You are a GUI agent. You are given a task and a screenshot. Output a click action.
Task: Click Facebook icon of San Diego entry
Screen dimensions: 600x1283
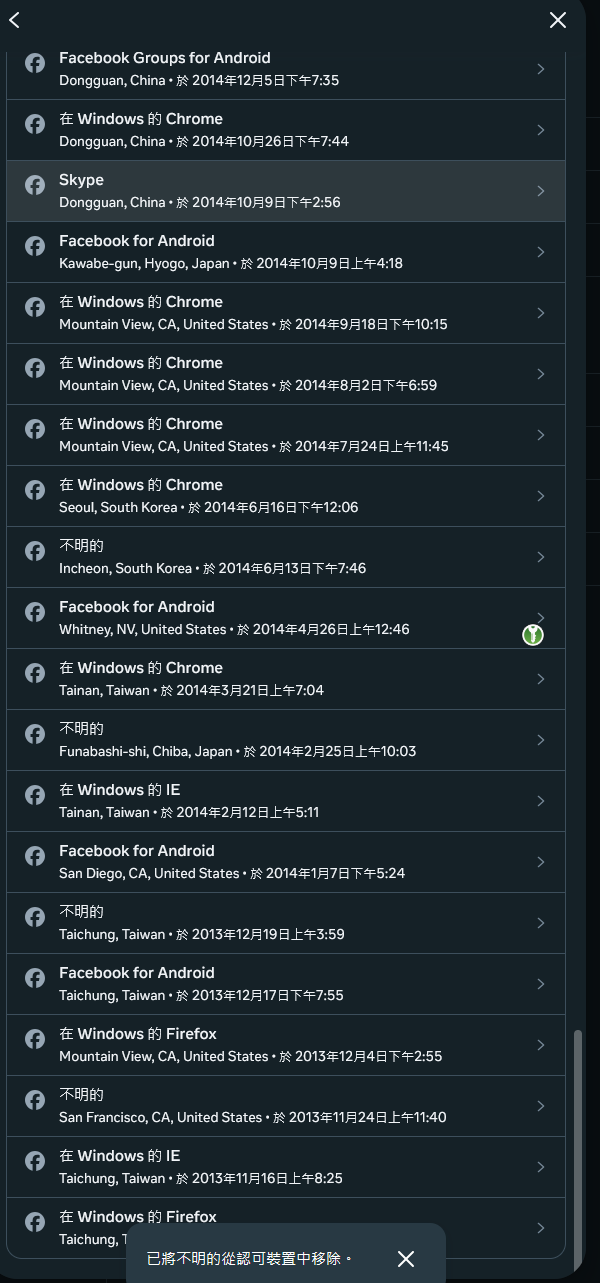[x=35, y=856]
